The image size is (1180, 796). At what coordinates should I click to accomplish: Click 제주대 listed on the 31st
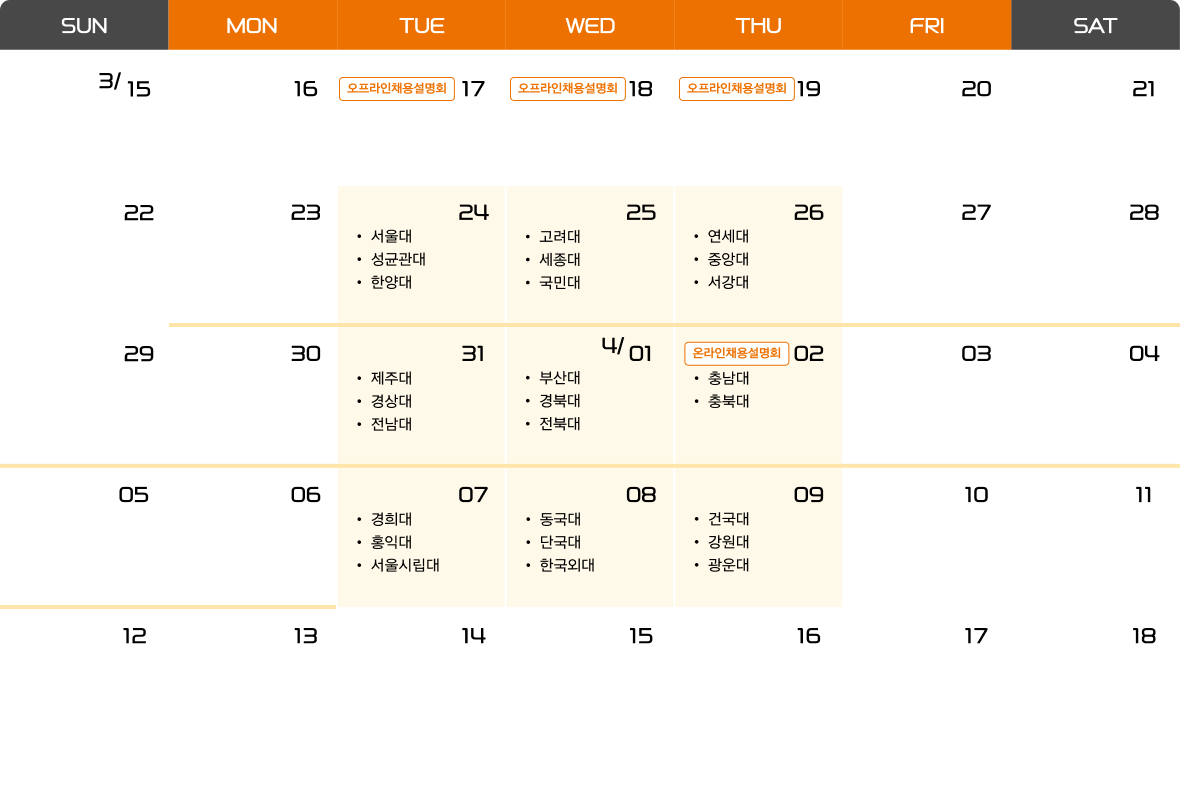(391, 378)
